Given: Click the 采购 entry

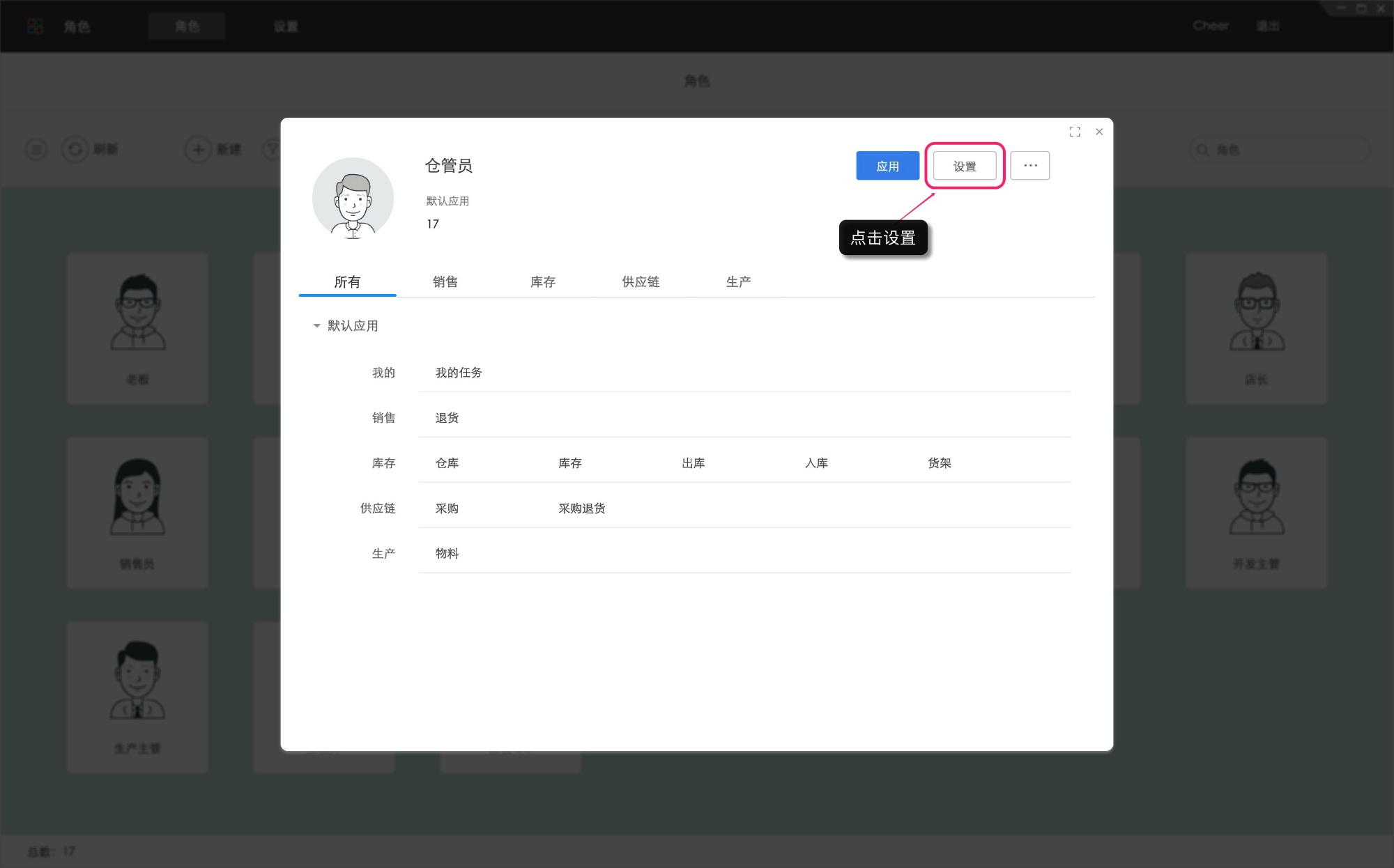Looking at the screenshot, I should point(447,509).
